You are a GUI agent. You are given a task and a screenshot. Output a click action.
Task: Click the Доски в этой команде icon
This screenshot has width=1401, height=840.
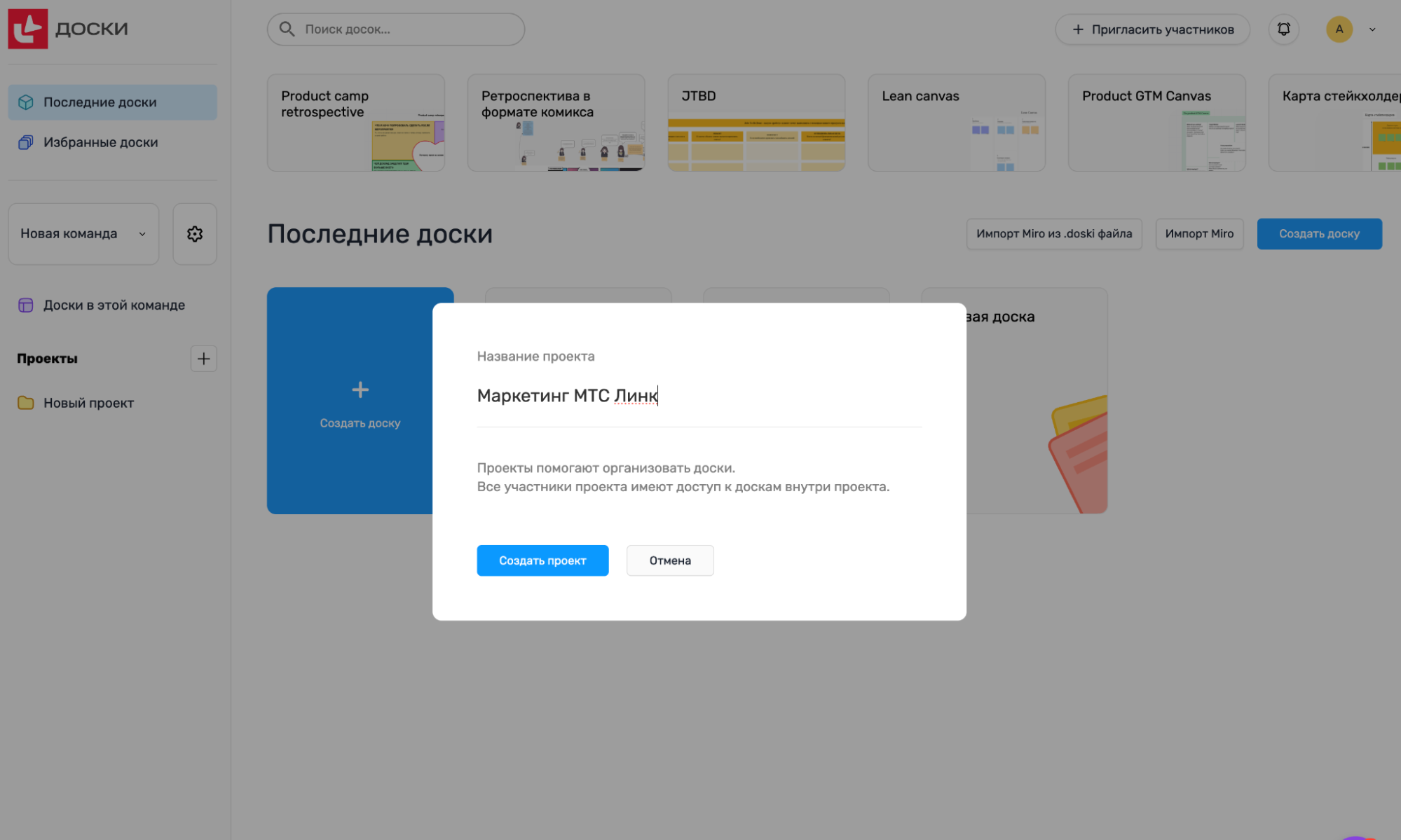click(x=26, y=305)
